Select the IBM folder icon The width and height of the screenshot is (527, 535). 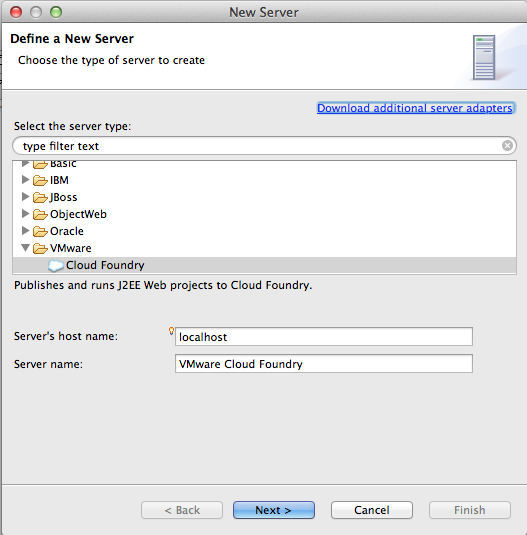pos(40,180)
